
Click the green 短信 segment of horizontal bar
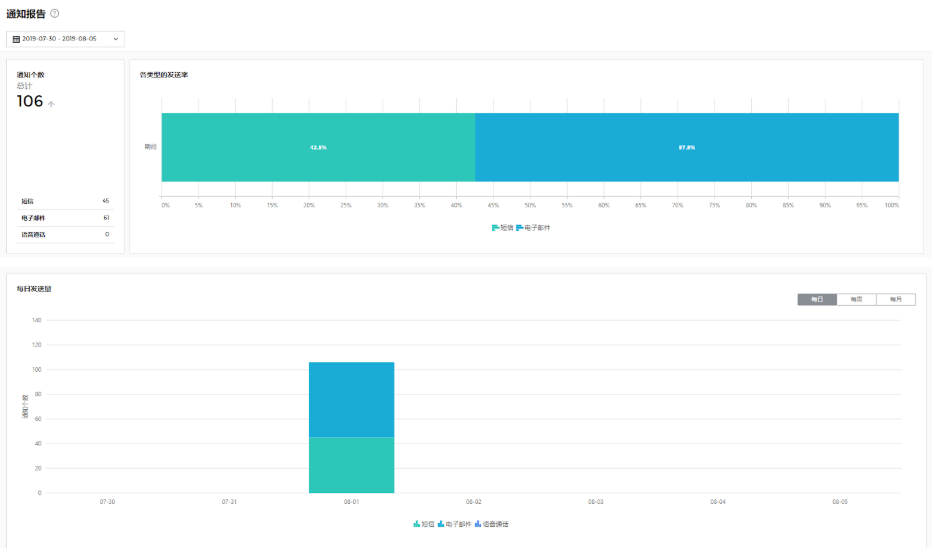click(x=318, y=147)
